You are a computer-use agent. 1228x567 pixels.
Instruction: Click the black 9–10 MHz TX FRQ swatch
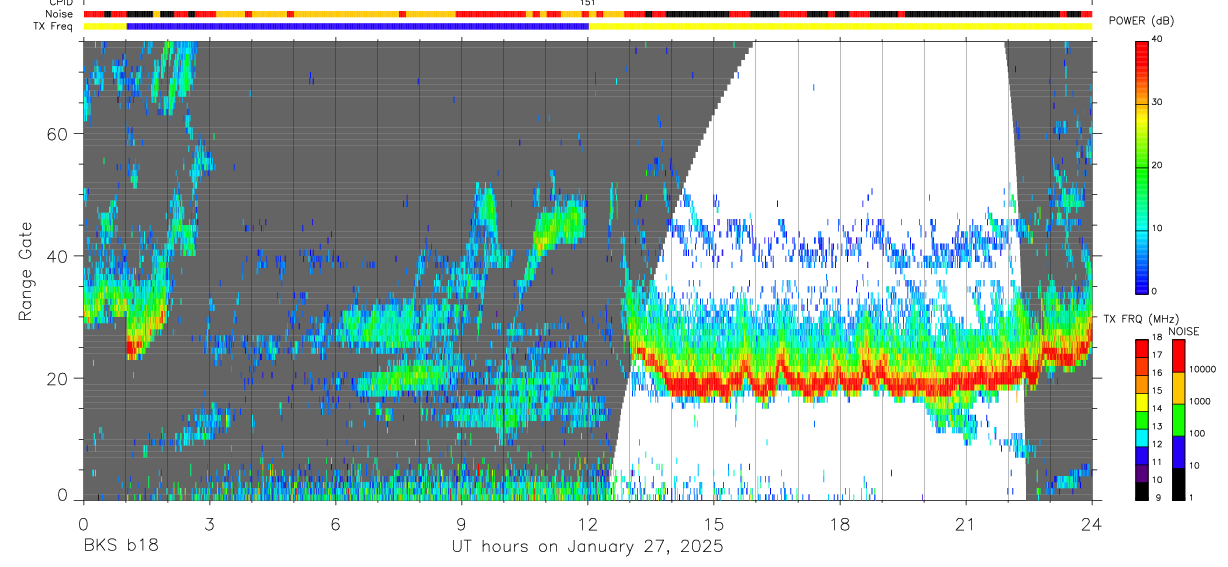pos(1141,492)
